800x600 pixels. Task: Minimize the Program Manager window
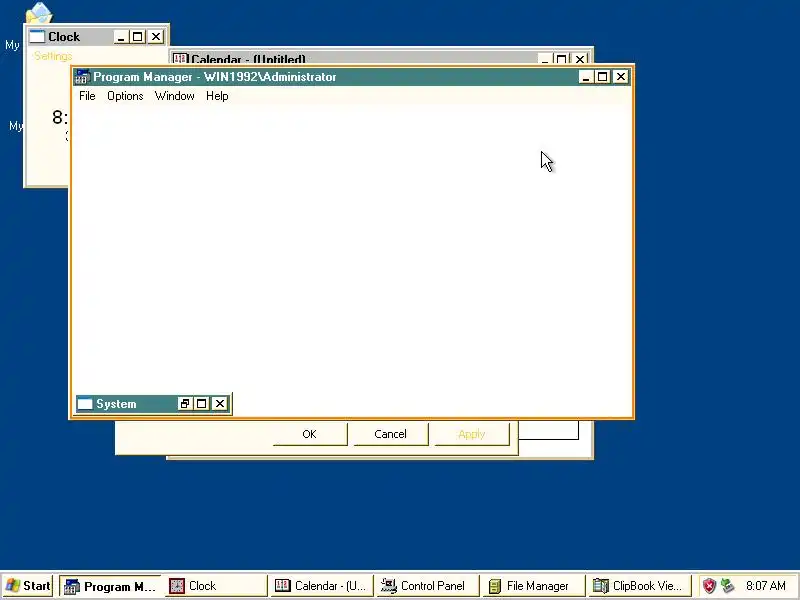586,77
